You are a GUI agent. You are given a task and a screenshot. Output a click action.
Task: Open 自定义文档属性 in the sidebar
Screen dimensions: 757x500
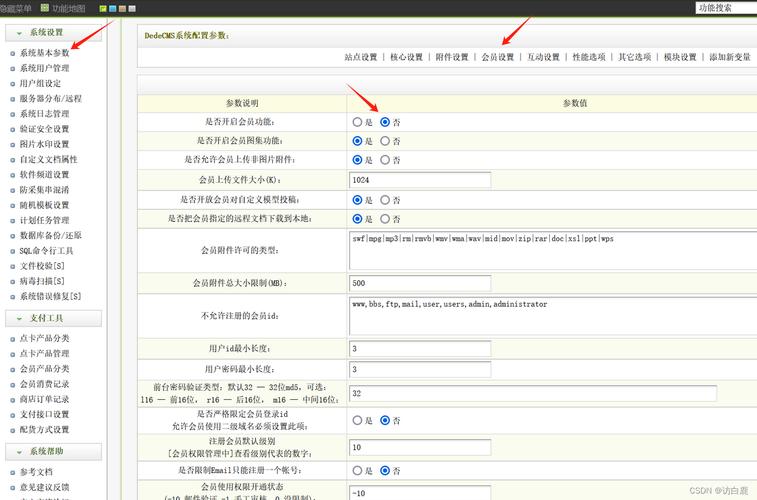pos(48,159)
